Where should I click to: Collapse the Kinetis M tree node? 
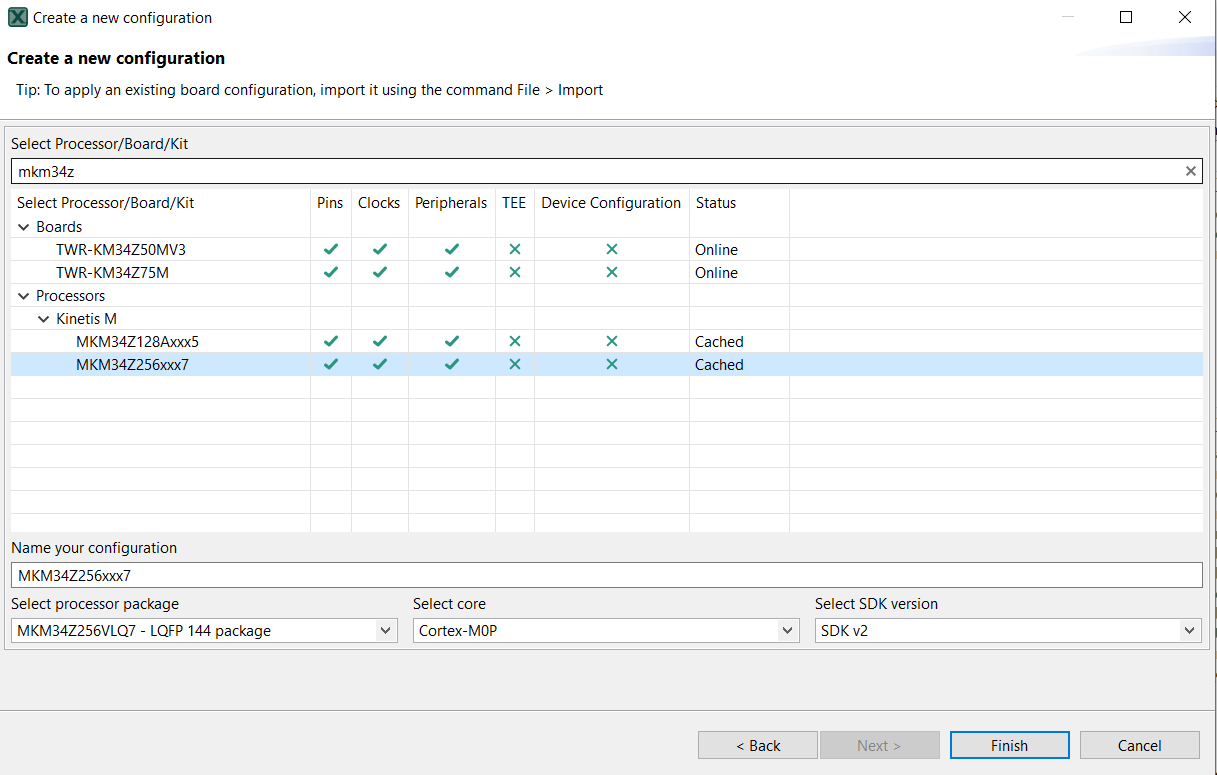click(x=44, y=319)
